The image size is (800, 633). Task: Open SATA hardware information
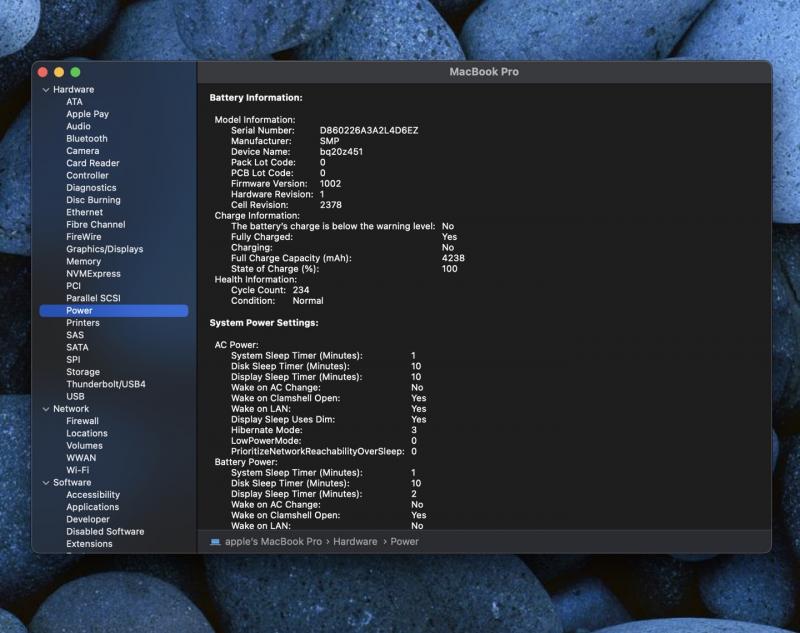[x=77, y=347]
